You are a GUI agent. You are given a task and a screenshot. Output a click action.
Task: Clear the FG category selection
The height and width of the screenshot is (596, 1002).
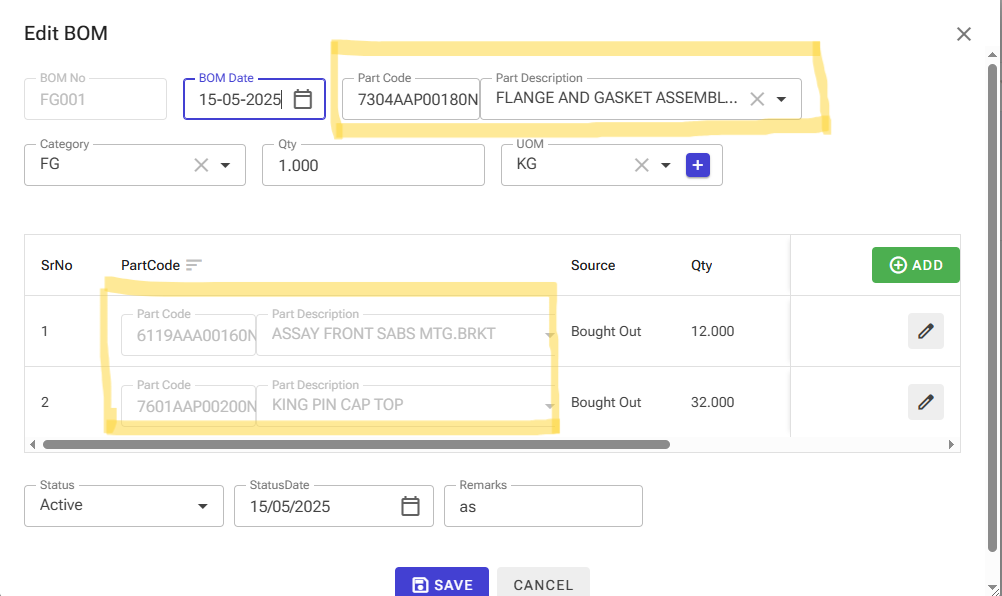click(x=201, y=165)
